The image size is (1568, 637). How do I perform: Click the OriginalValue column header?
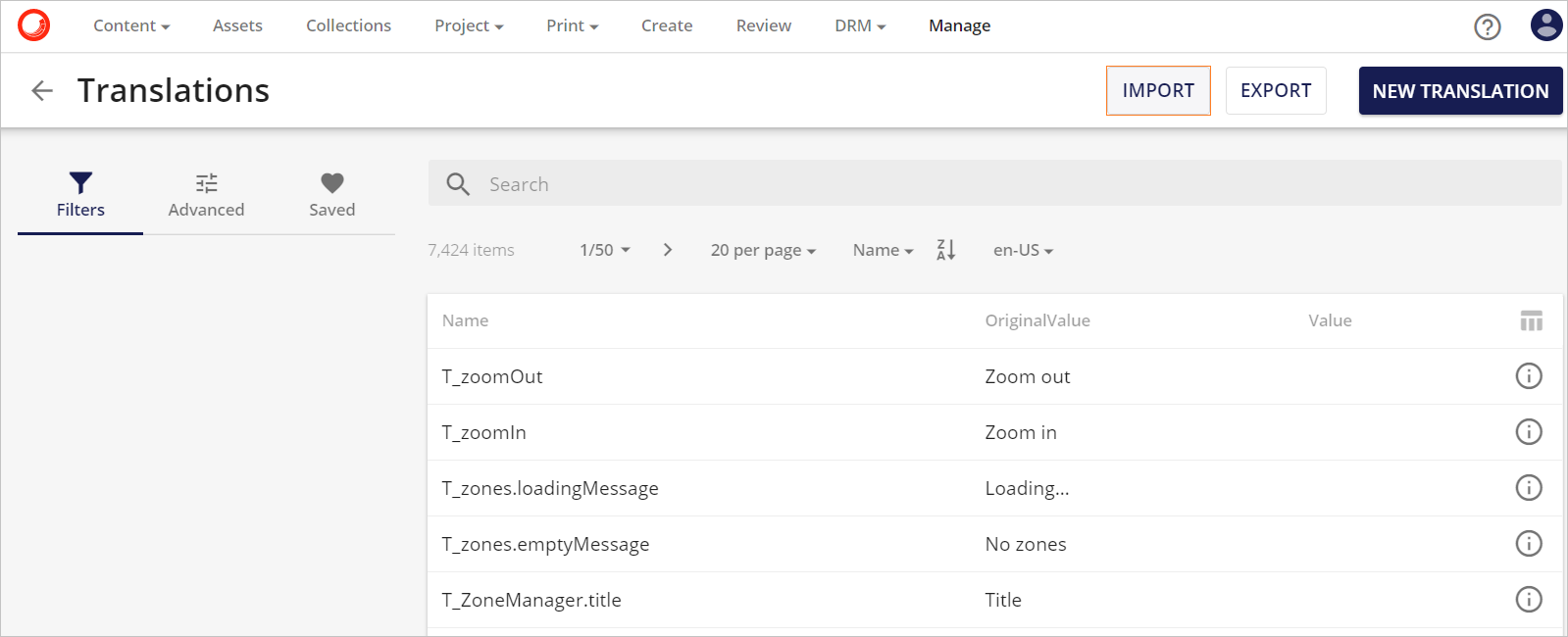click(x=1037, y=320)
